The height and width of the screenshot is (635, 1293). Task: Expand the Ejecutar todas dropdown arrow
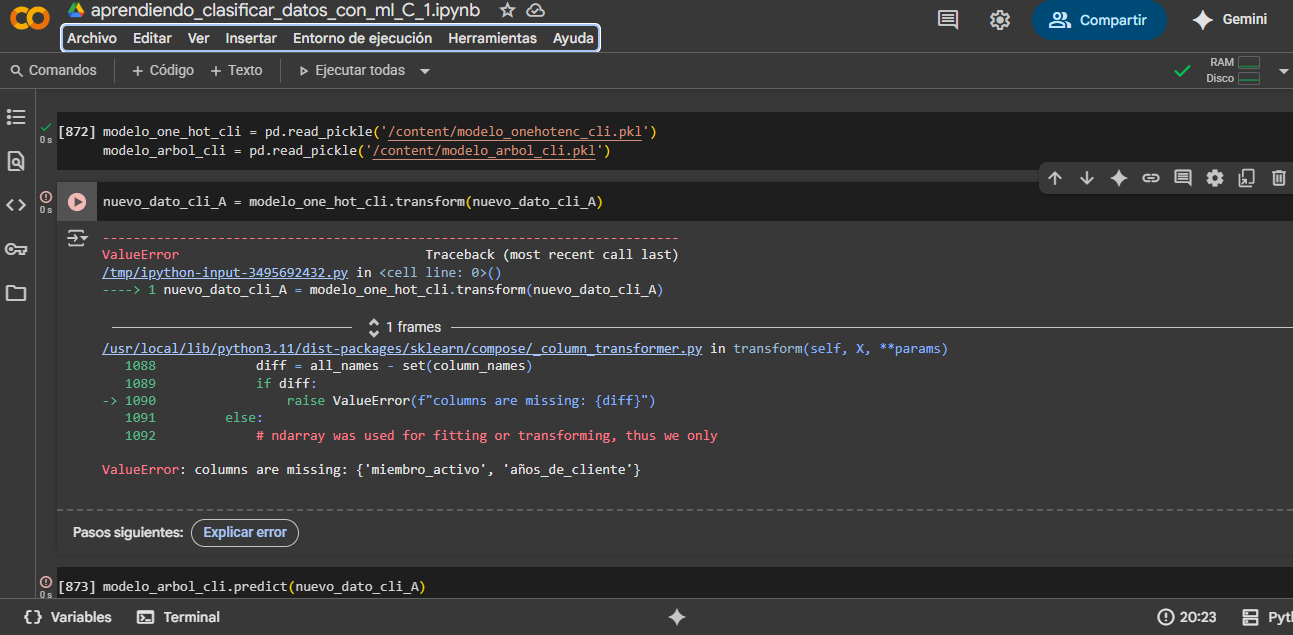[425, 71]
